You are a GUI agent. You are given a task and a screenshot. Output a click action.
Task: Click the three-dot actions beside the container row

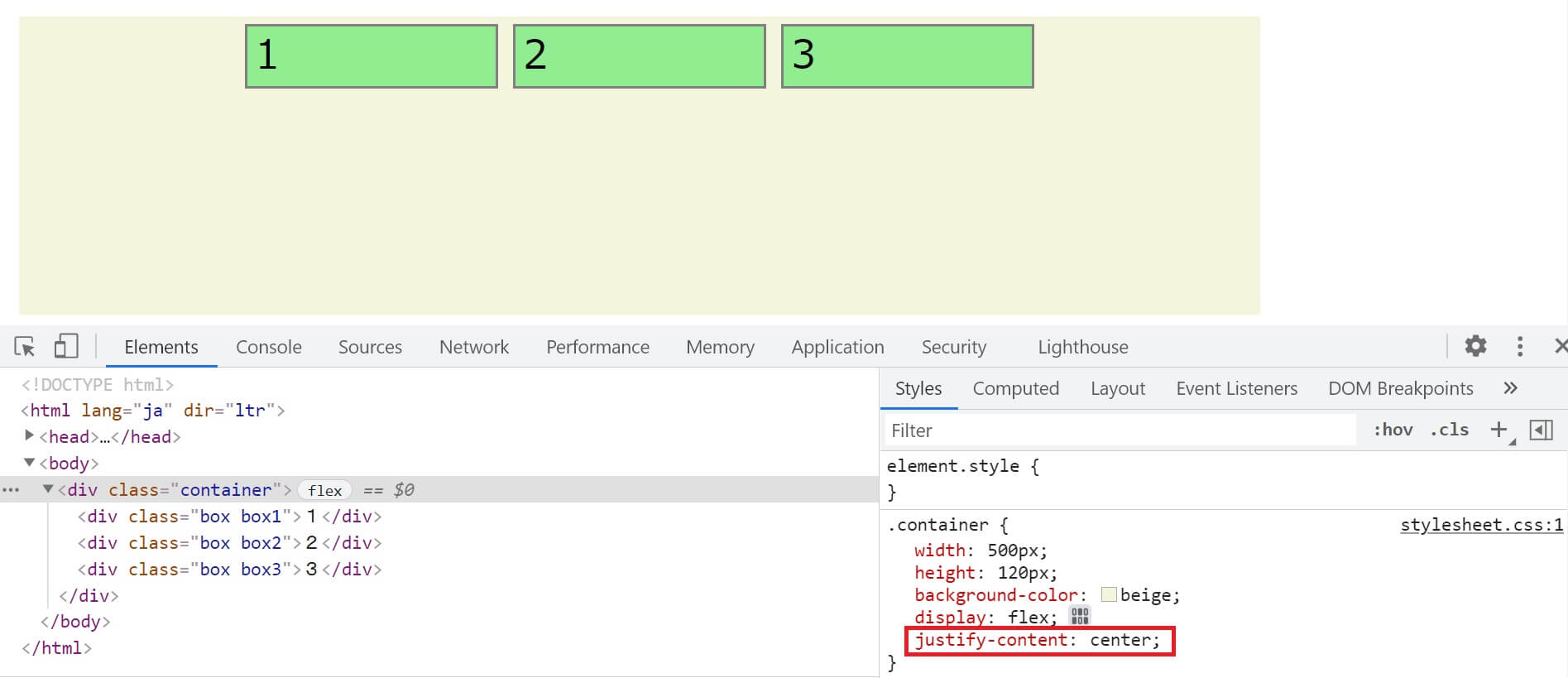(x=11, y=490)
